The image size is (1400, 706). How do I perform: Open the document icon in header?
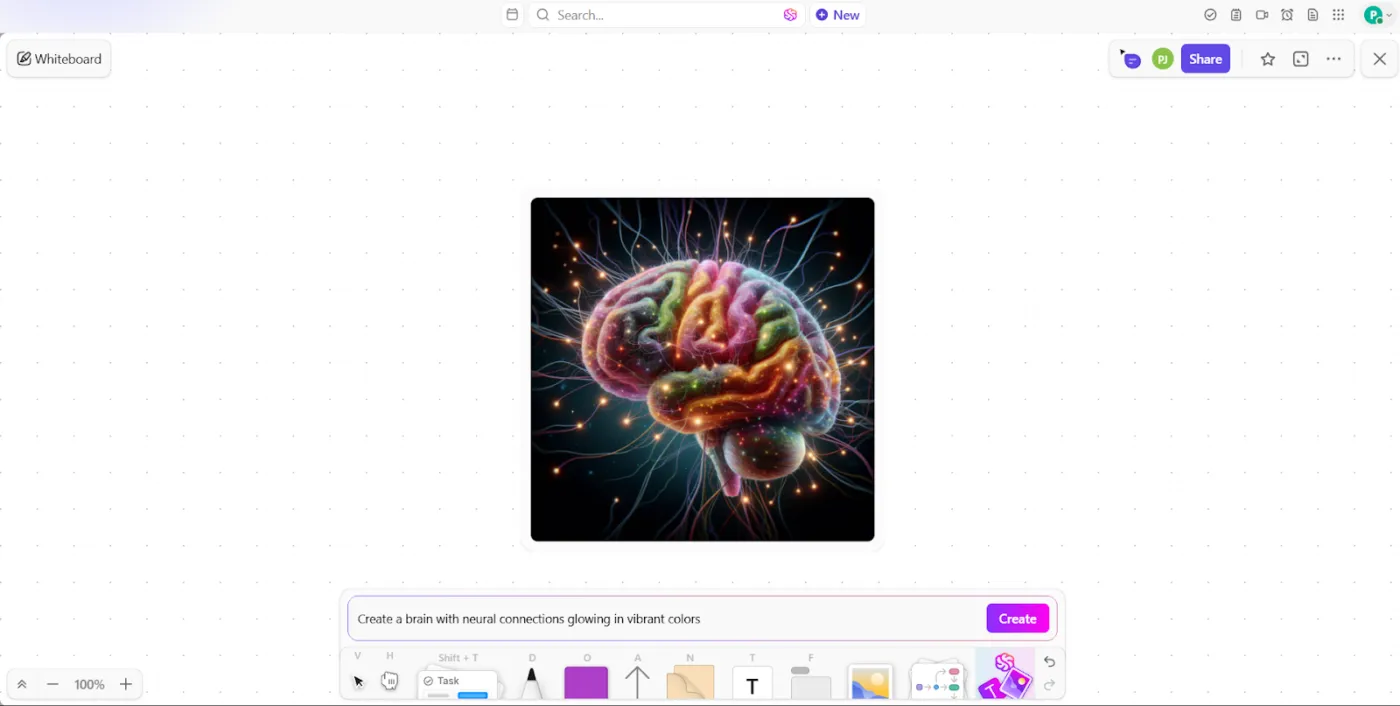(x=1313, y=15)
